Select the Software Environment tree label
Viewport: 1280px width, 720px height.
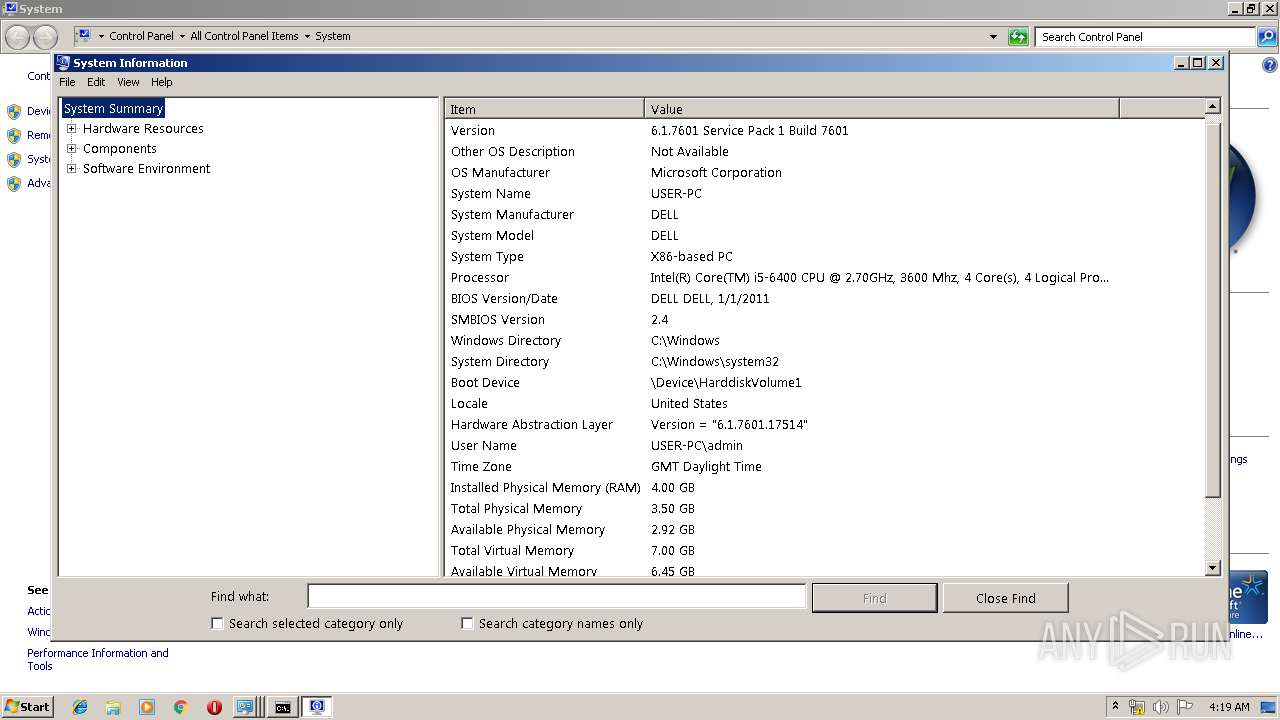click(x=146, y=168)
